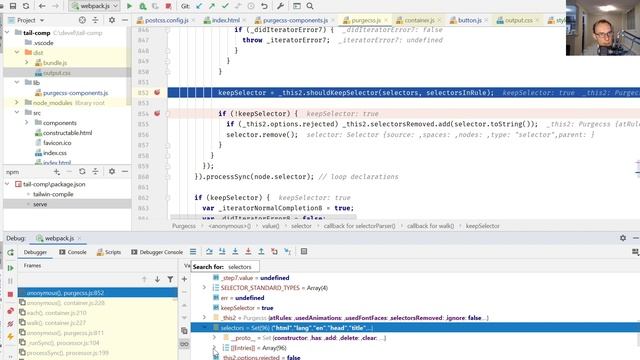Filter frames with the funnel icon
Screen dimensions: 640x360
[170, 280]
